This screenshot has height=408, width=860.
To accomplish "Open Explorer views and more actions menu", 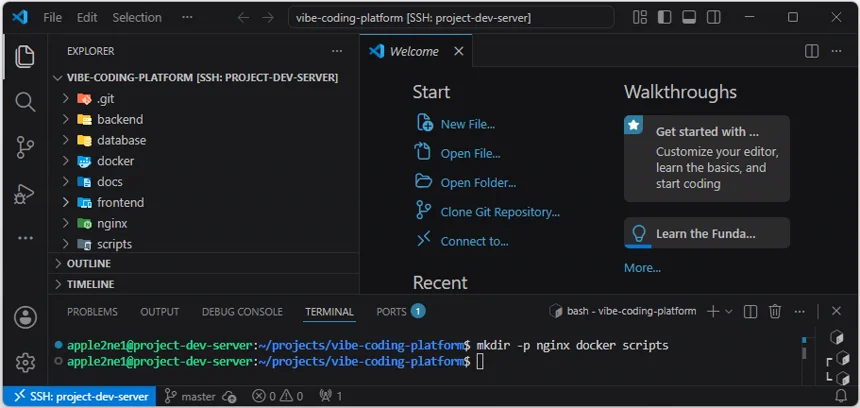I will pos(337,51).
